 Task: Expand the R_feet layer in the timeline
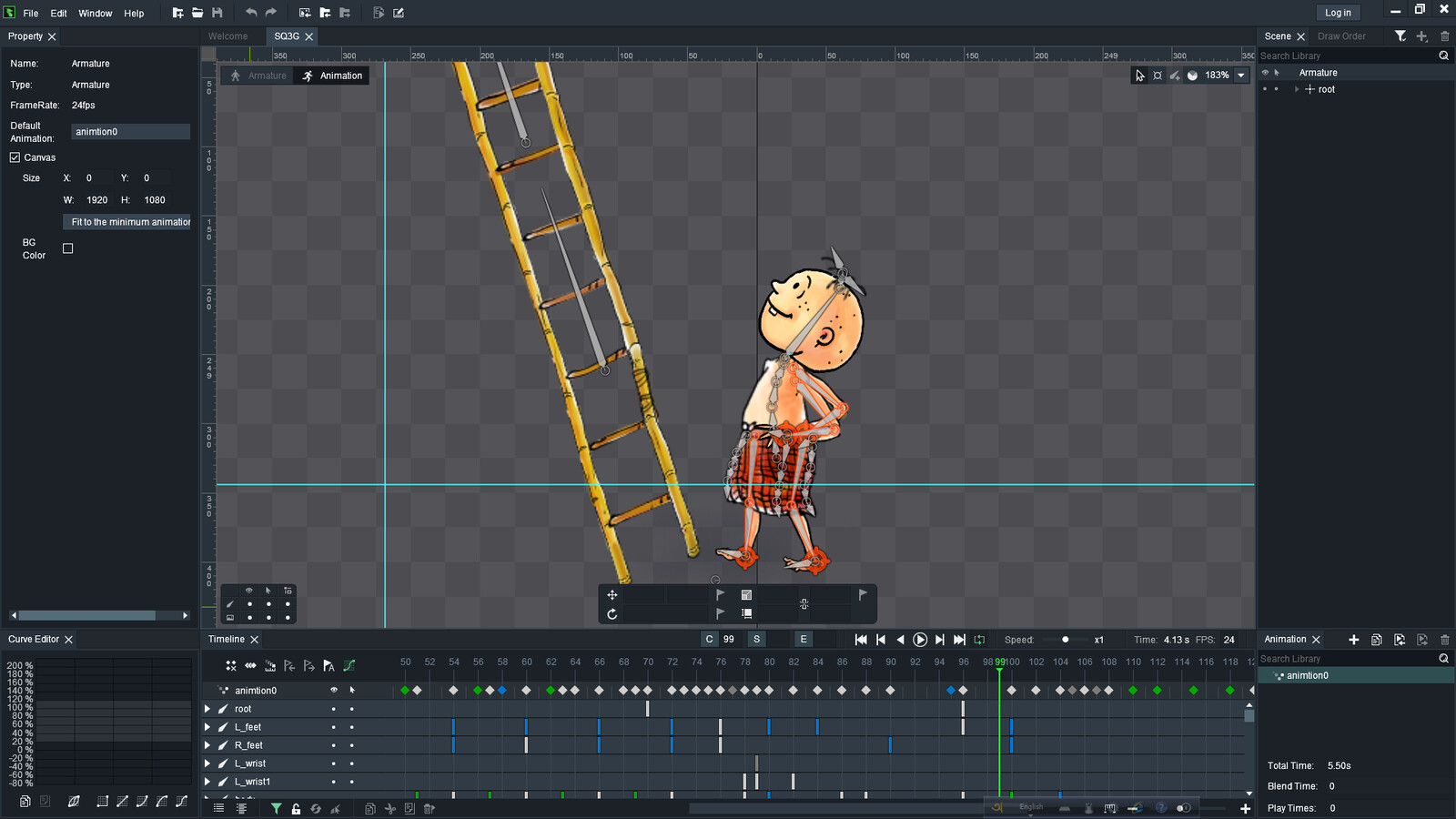pyautogui.click(x=207, y=745)
